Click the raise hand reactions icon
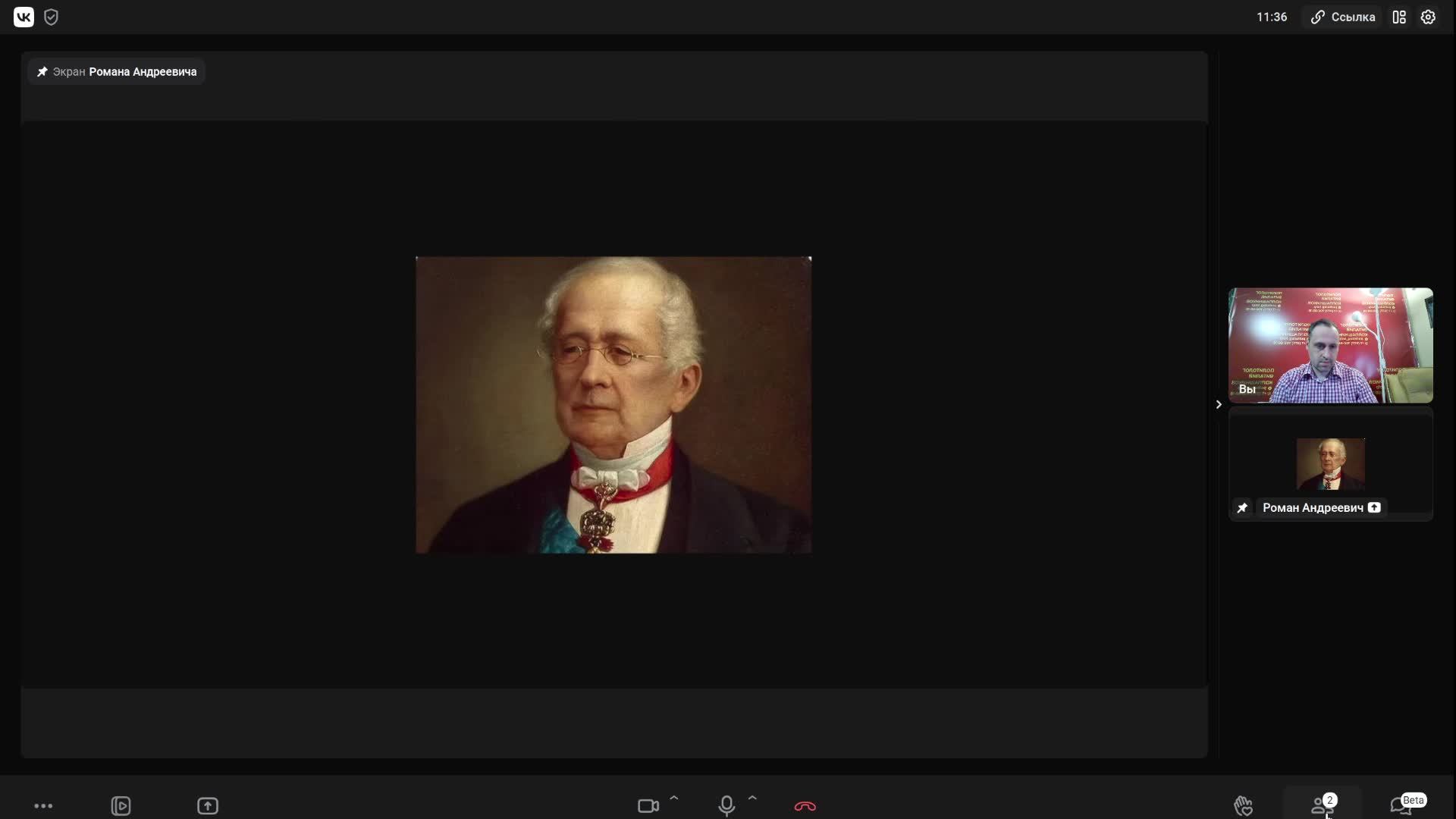The height and width of the screenshot is (819, 1456). pos(1243,805)
